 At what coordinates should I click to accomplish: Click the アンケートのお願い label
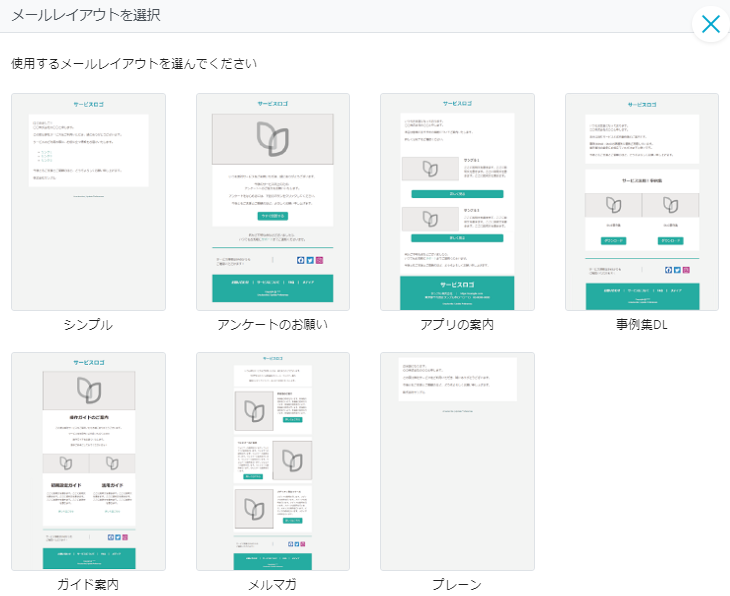[273, 325]
